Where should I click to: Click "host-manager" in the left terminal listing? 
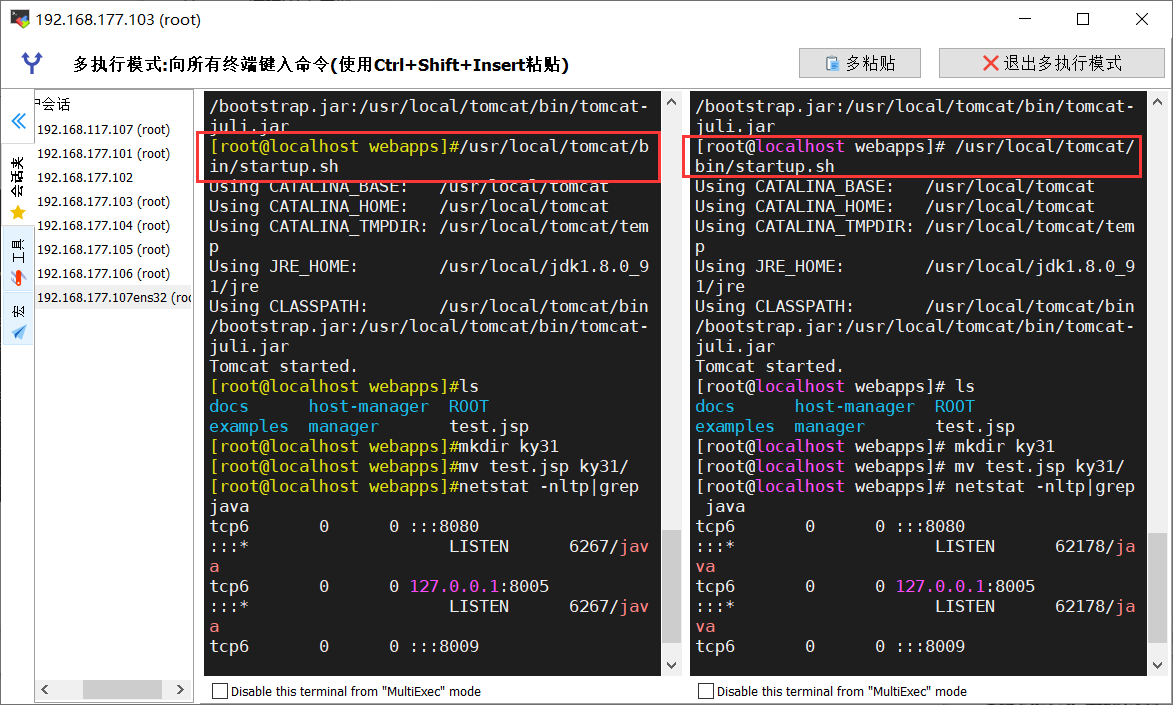click(369, 406)
